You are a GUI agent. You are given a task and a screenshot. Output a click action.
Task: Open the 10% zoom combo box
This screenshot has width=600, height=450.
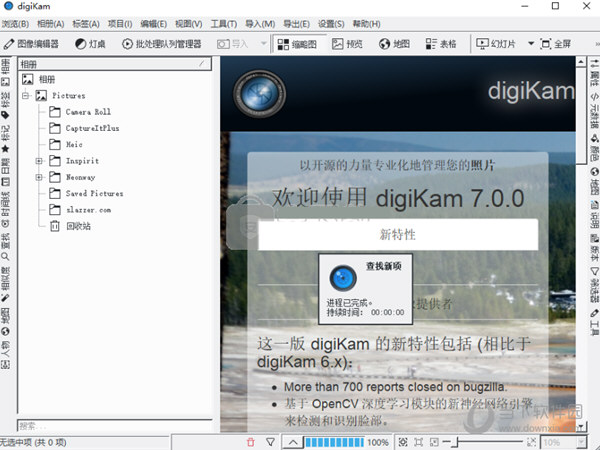[x=564, y=442]
